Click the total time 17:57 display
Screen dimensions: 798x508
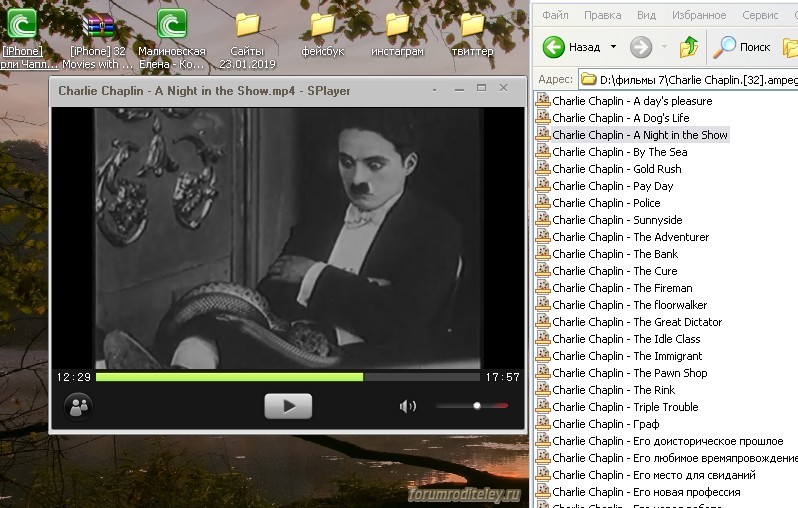502,377
